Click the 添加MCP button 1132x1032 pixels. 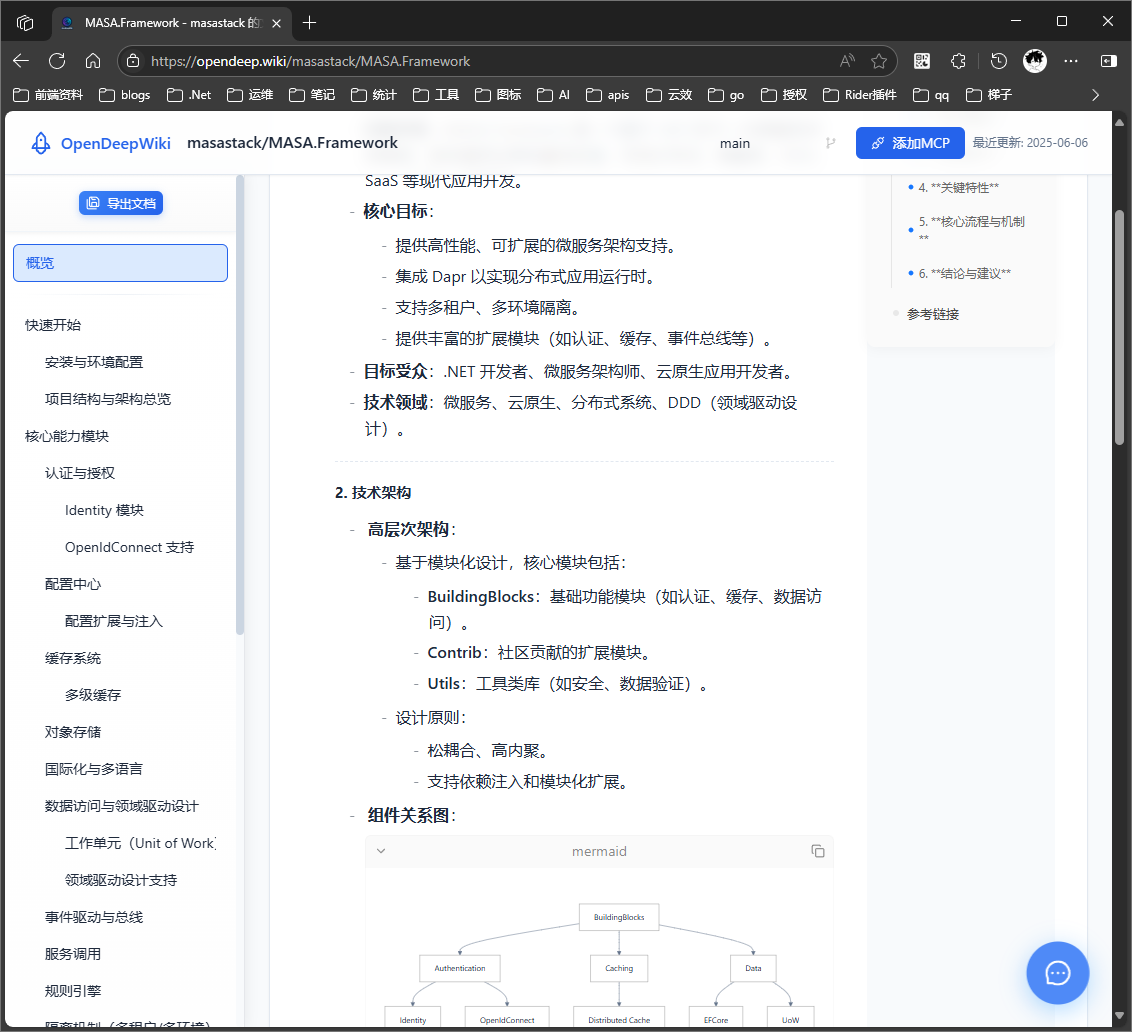tap(909, 143)
